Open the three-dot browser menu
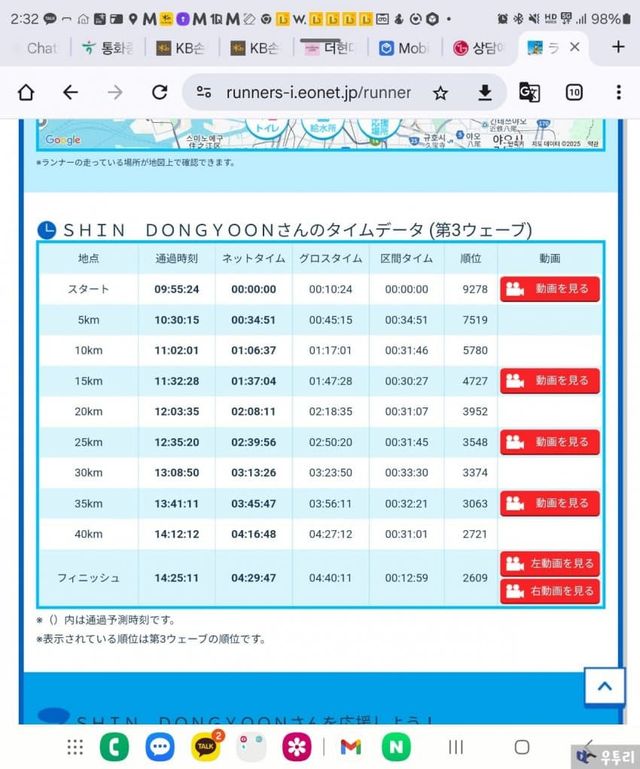The height and width of the screenshot is (769, 640). (x=618, y=92)
